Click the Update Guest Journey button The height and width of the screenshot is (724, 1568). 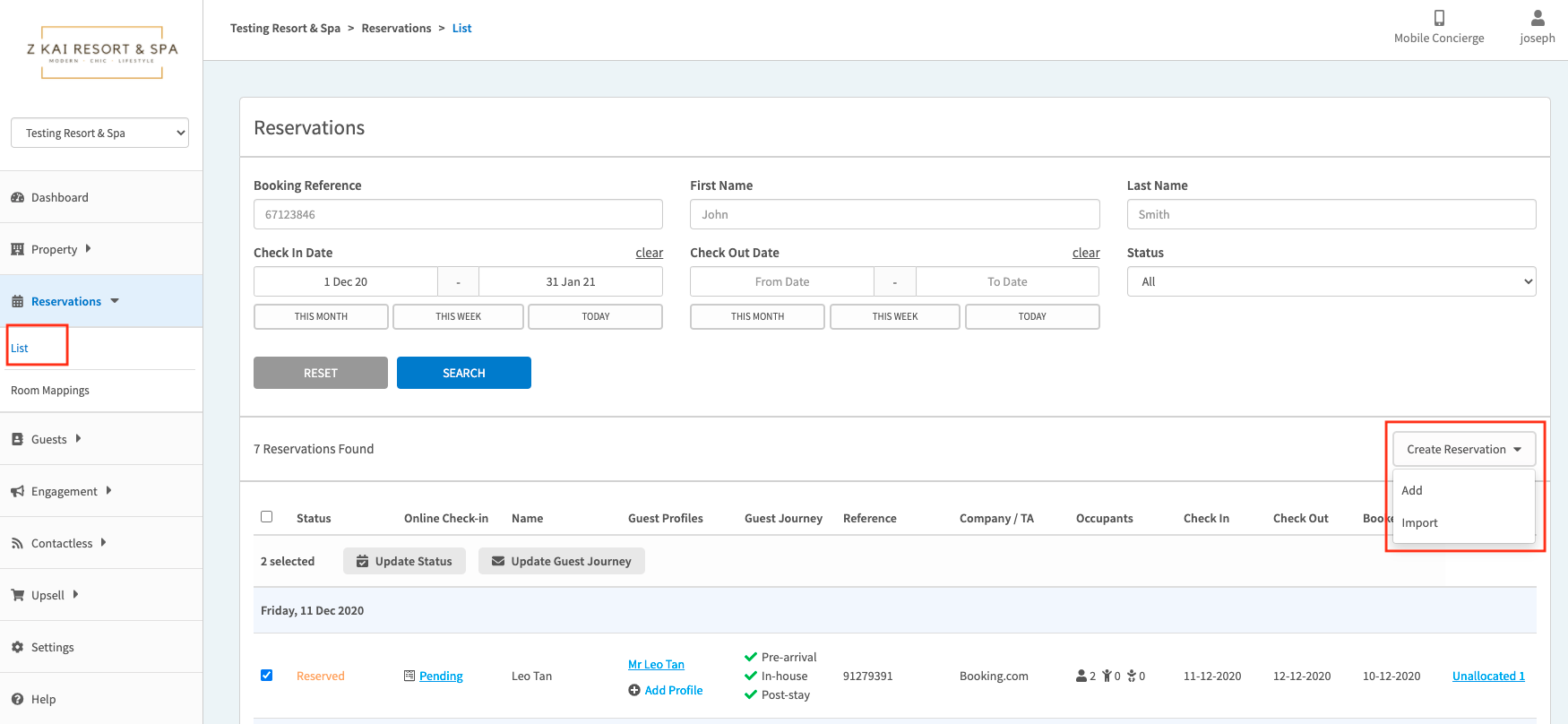561,561
